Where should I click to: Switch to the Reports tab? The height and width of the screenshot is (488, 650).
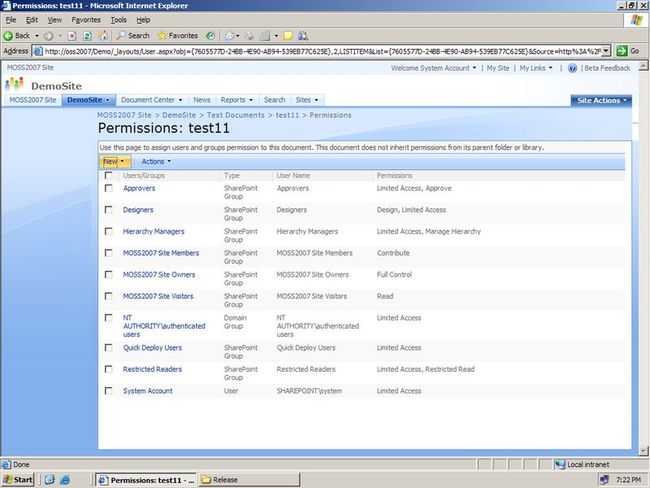236,100
